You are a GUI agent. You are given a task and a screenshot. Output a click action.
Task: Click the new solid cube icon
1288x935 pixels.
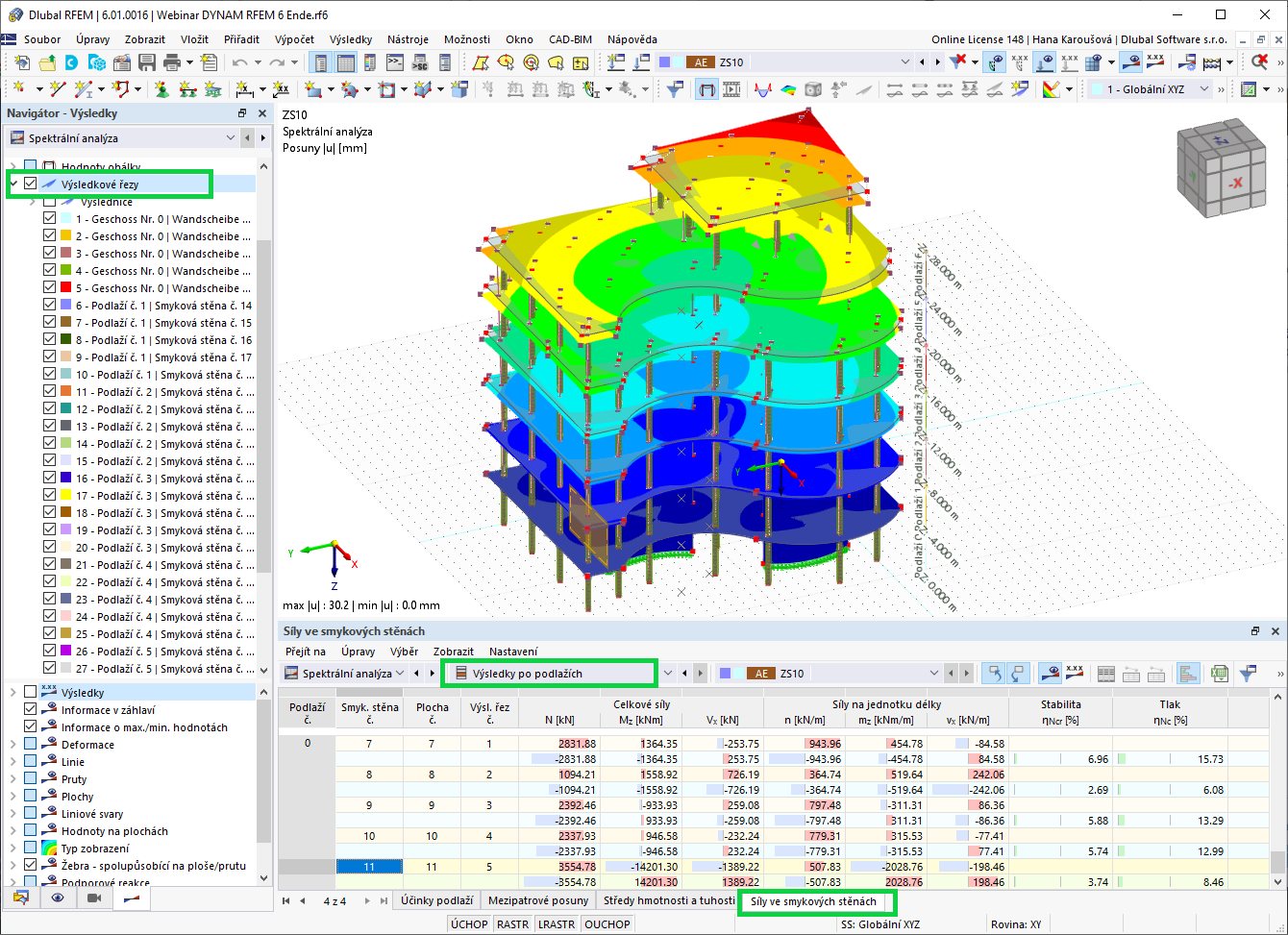[x=459, y=89]
